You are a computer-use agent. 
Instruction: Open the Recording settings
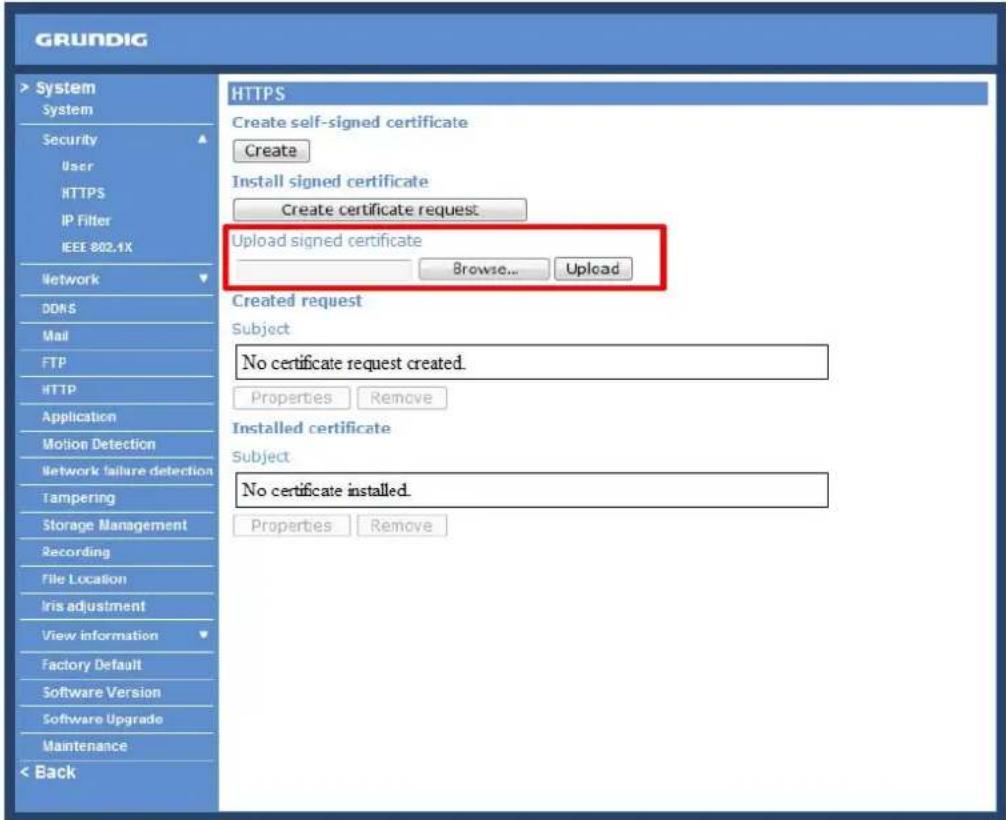76,552
